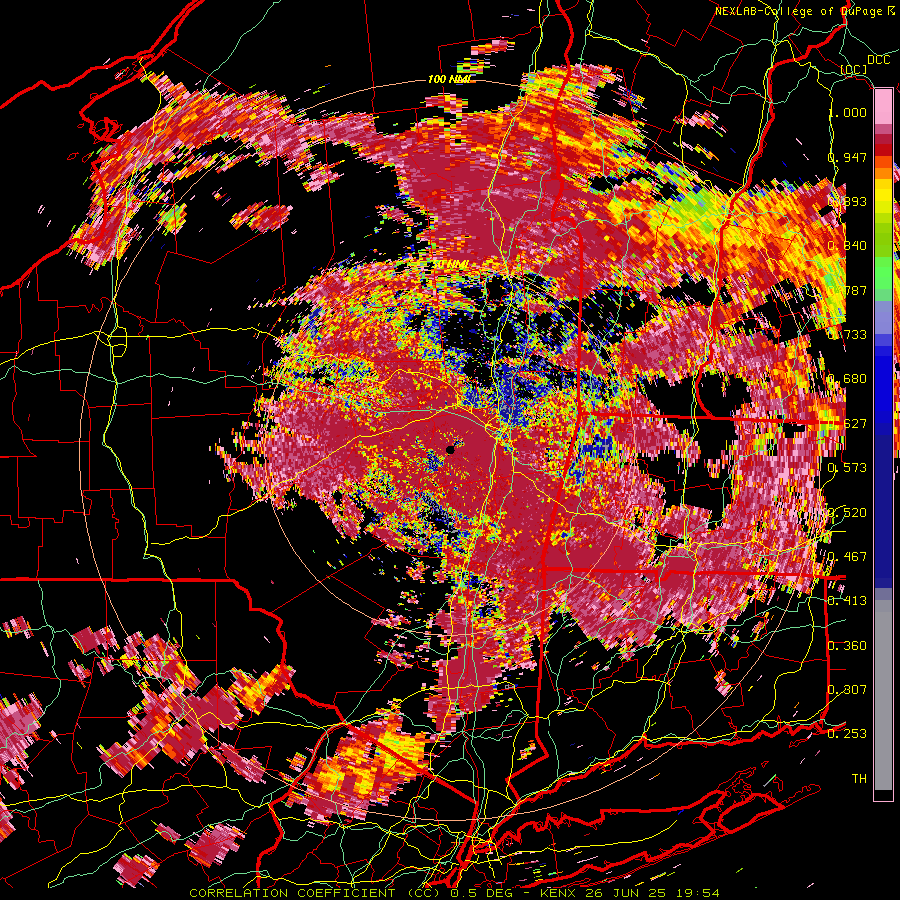Click the gray bottom segment of color bar
This screenshot has width=900, height=900.
tap(883, 695)
